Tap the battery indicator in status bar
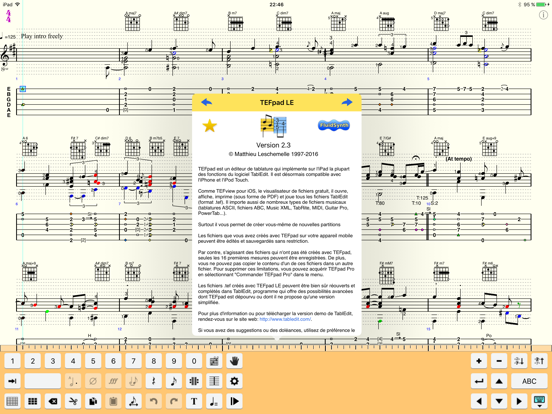The width and height of the screenshot is (552, 414). 541,4
